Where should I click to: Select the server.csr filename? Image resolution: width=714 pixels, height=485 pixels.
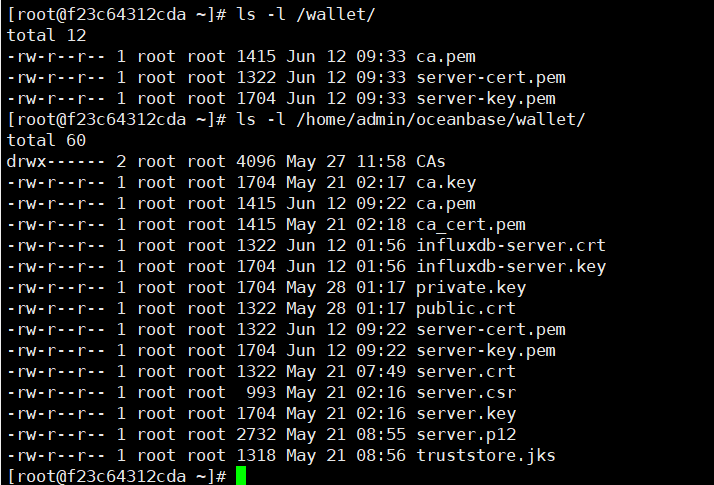tap(466, 392)
